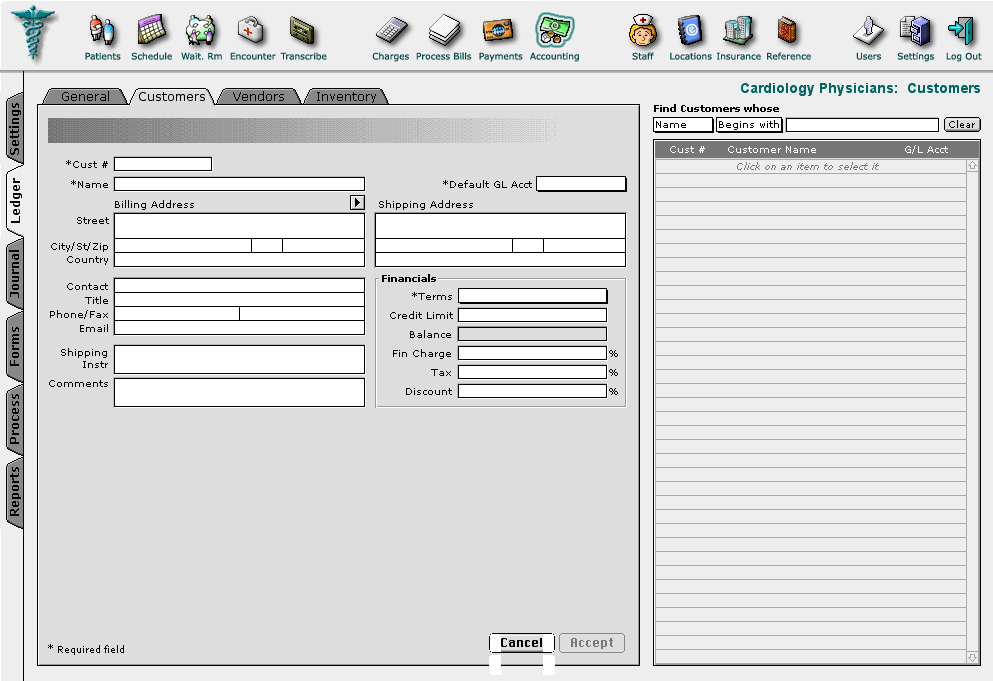Open the Ledger vertical side tab
993x681 pixels.
pos(15,201)
